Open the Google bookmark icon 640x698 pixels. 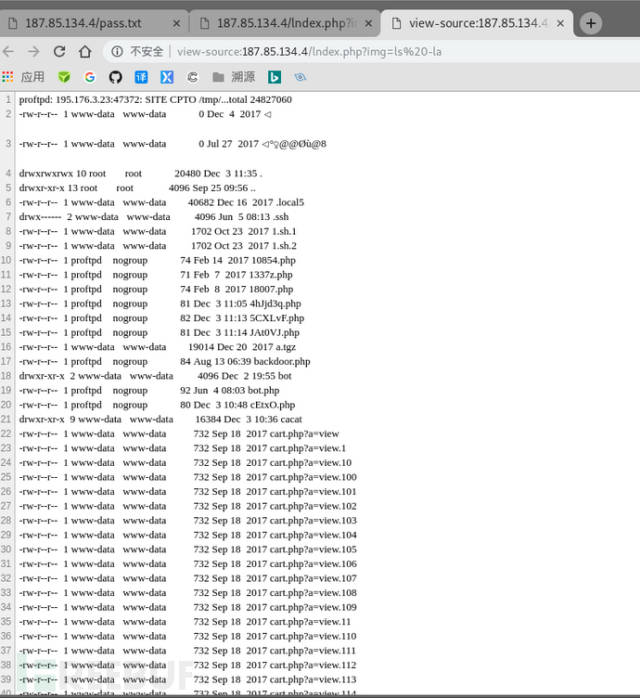pos(89,77)
